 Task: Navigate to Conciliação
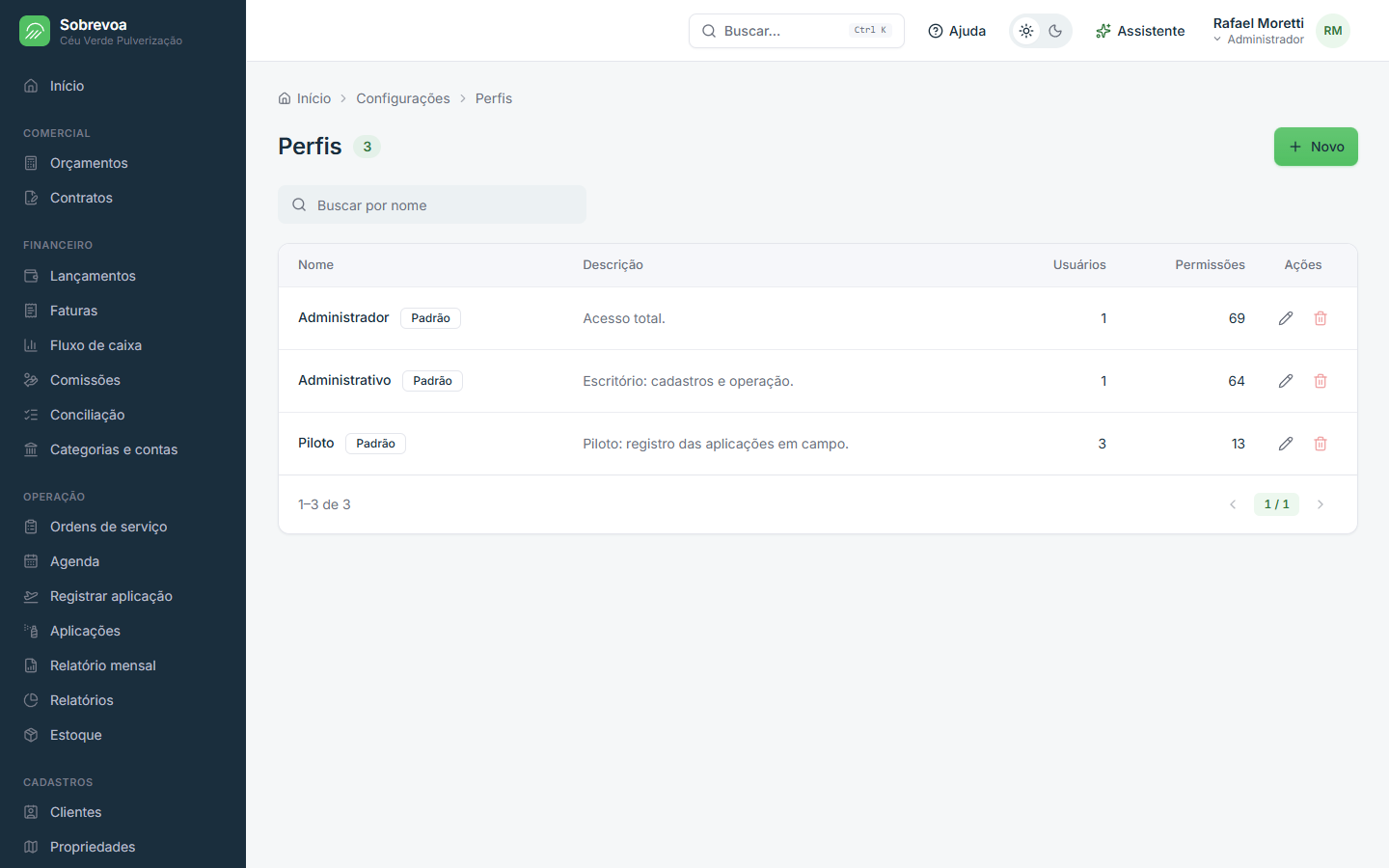pos(123,415)
